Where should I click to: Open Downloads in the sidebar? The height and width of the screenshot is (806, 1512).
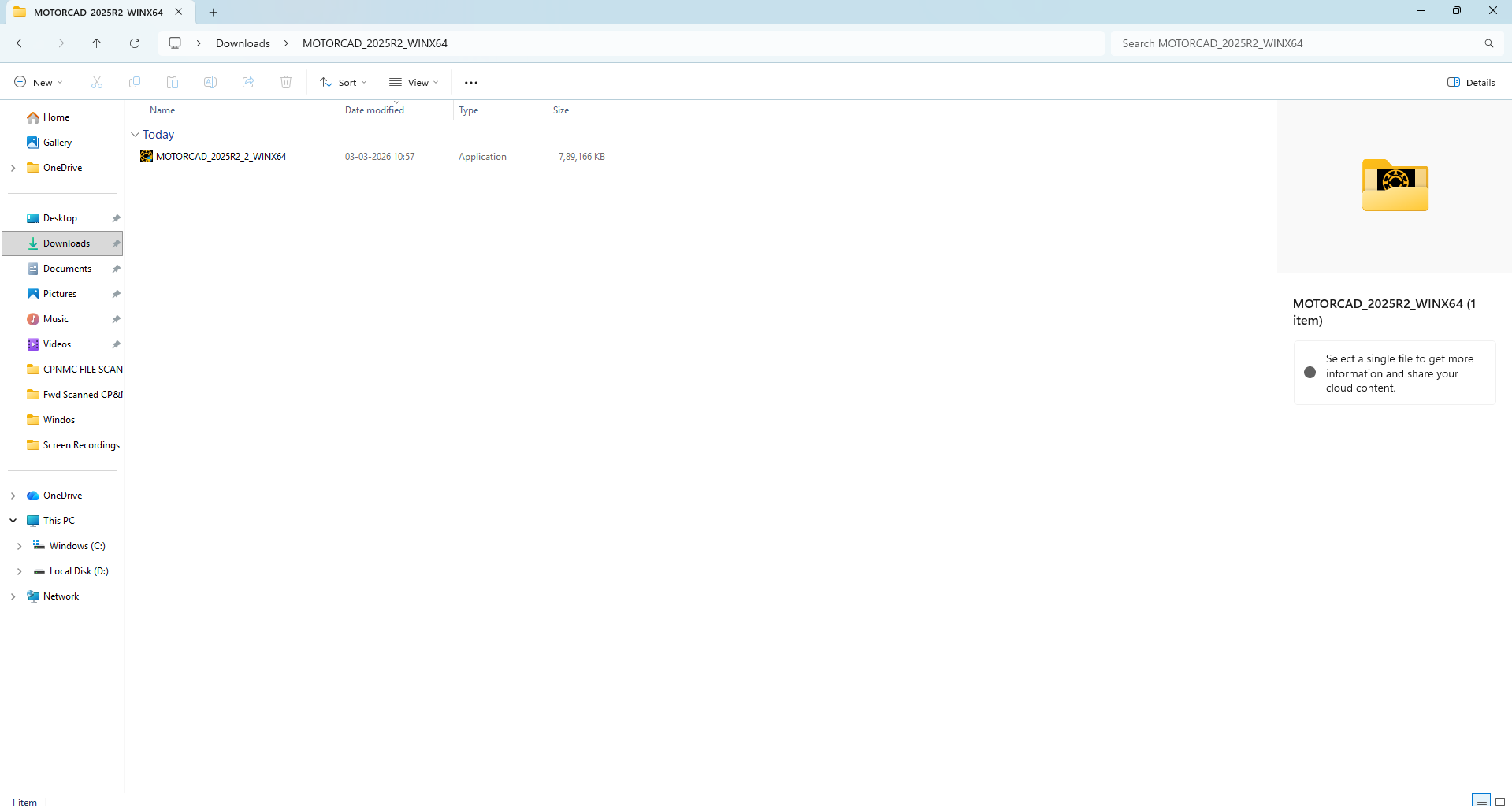66,243
